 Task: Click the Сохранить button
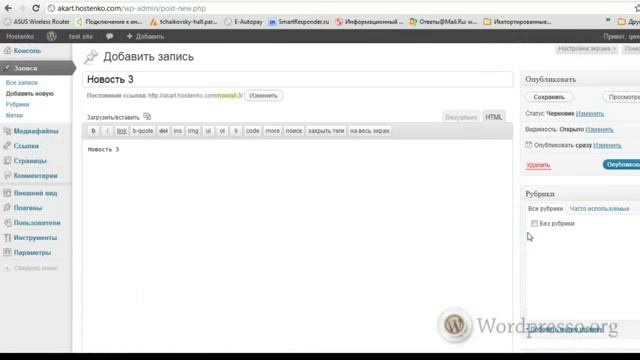[x=549, y=97]
